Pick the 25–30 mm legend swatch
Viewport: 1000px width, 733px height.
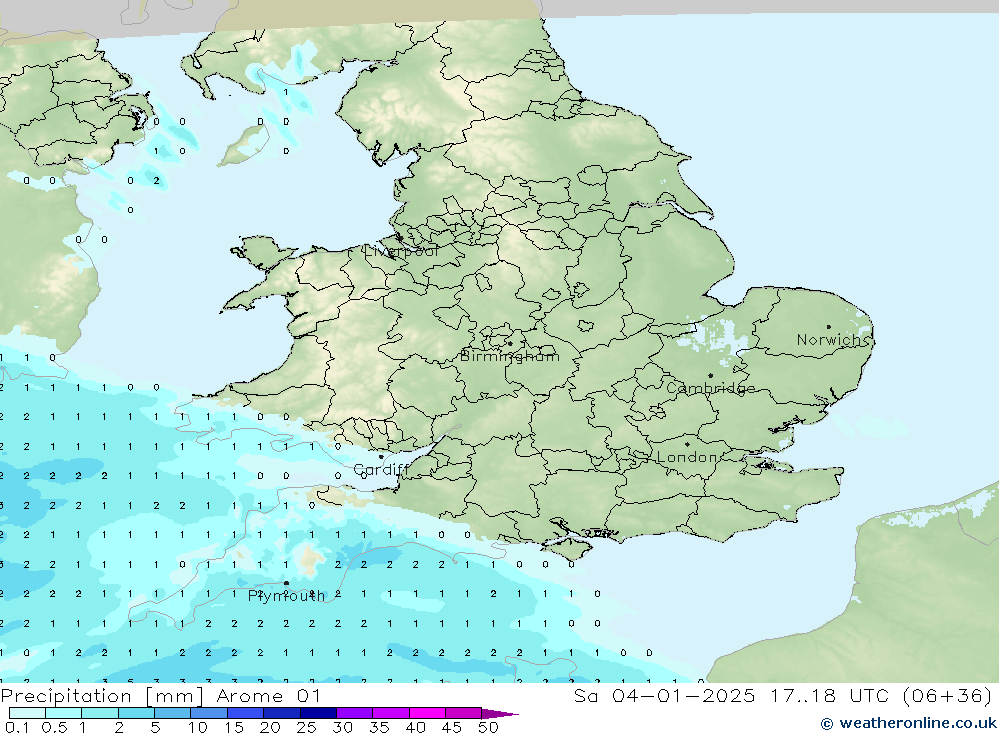318,713
